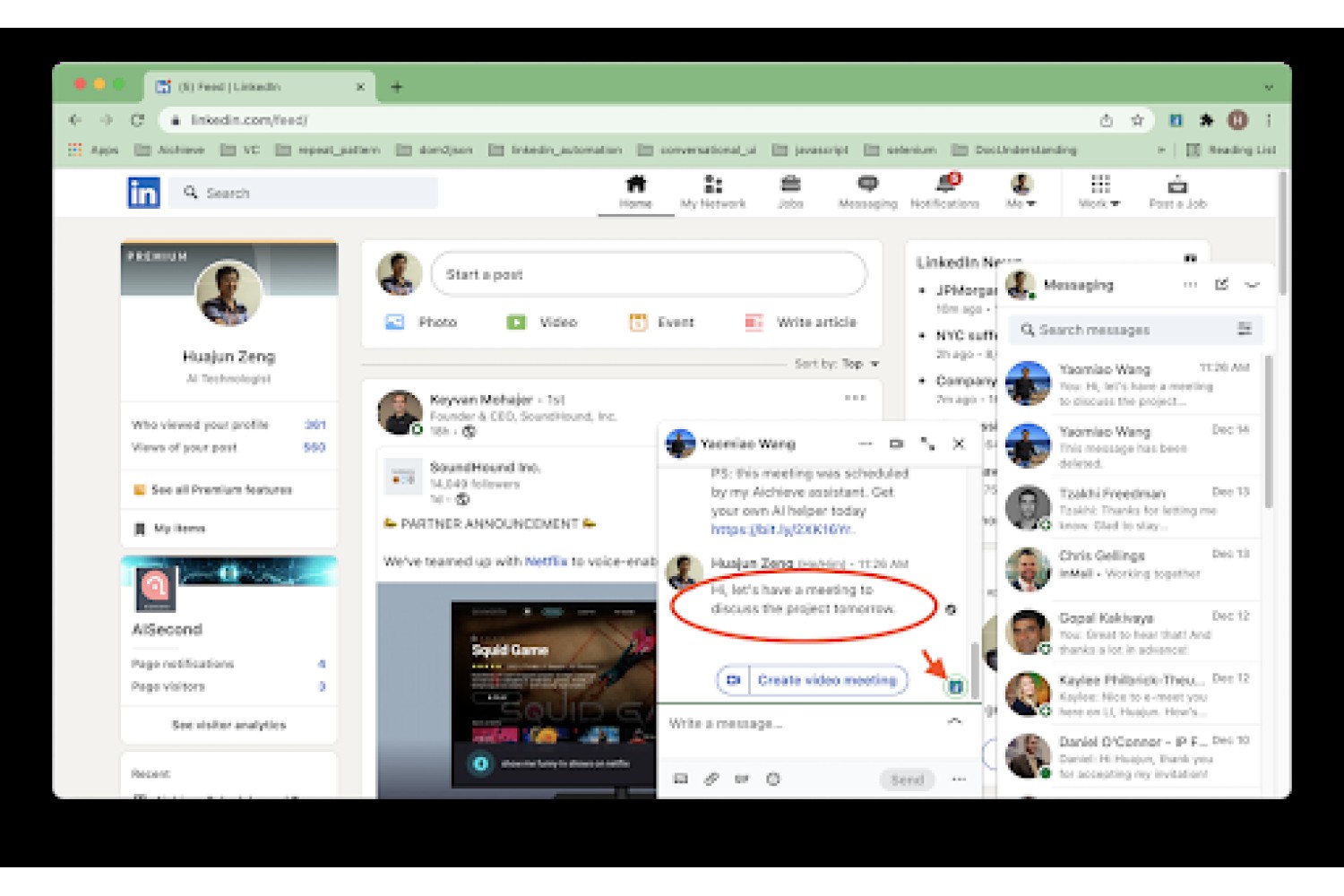Open Netflix link in post
1344x896 pixels.
coord(547,561)
